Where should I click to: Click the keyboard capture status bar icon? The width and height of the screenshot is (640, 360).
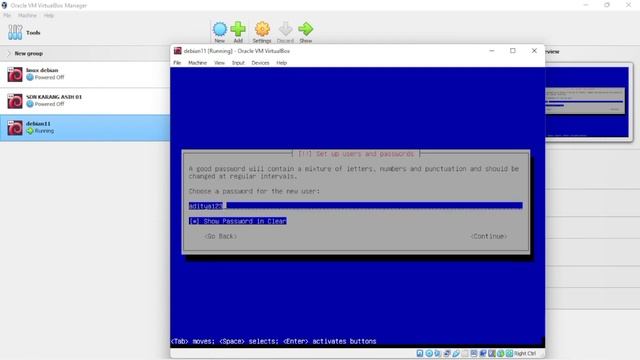pos(509,353)
